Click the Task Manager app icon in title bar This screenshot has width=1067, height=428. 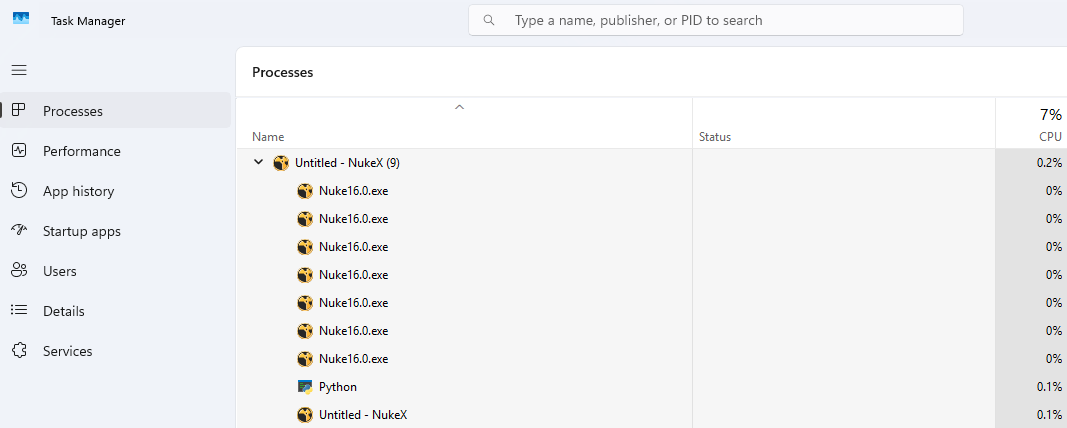[21, 18]
